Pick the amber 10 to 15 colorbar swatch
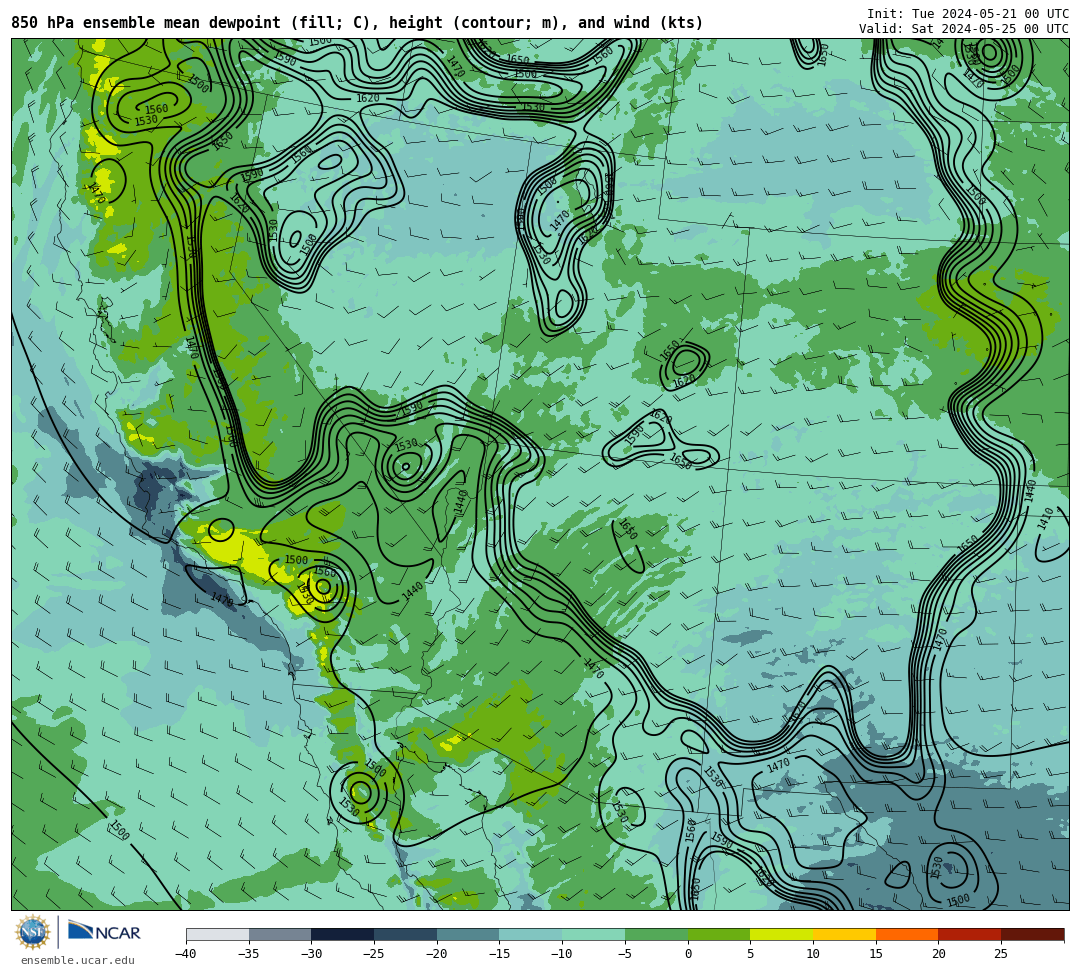Image resolution: width=1080 pixels, height=973 pixels. [x=844, y=934]
